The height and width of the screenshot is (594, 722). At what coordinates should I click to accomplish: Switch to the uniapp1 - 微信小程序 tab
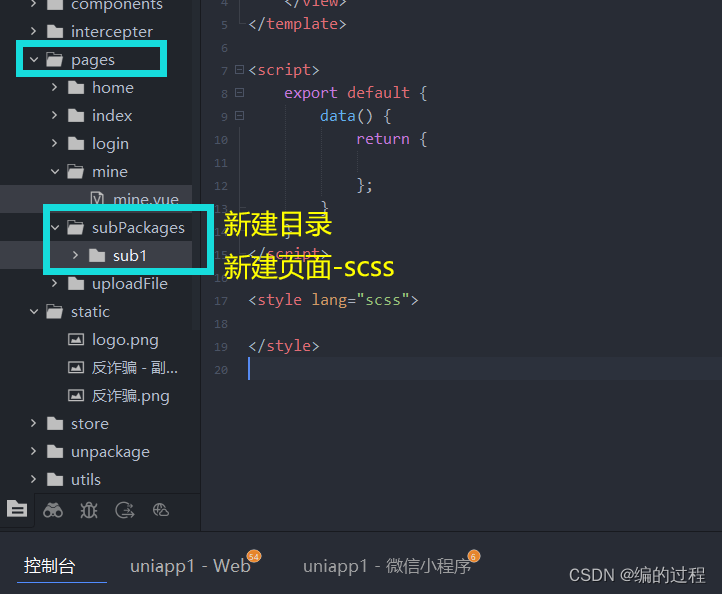click(387, 566)
